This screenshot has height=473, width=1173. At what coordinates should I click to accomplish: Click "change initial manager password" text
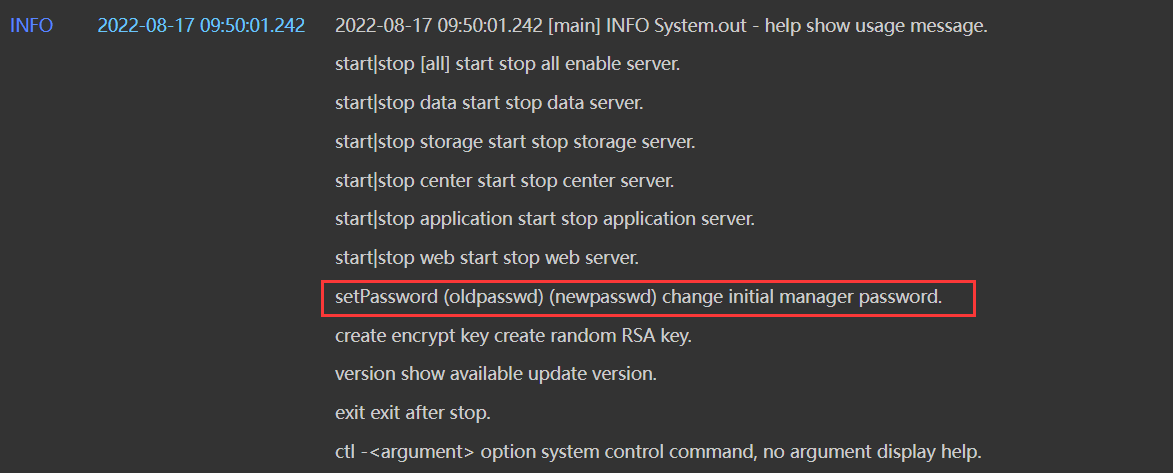point(802,297)
